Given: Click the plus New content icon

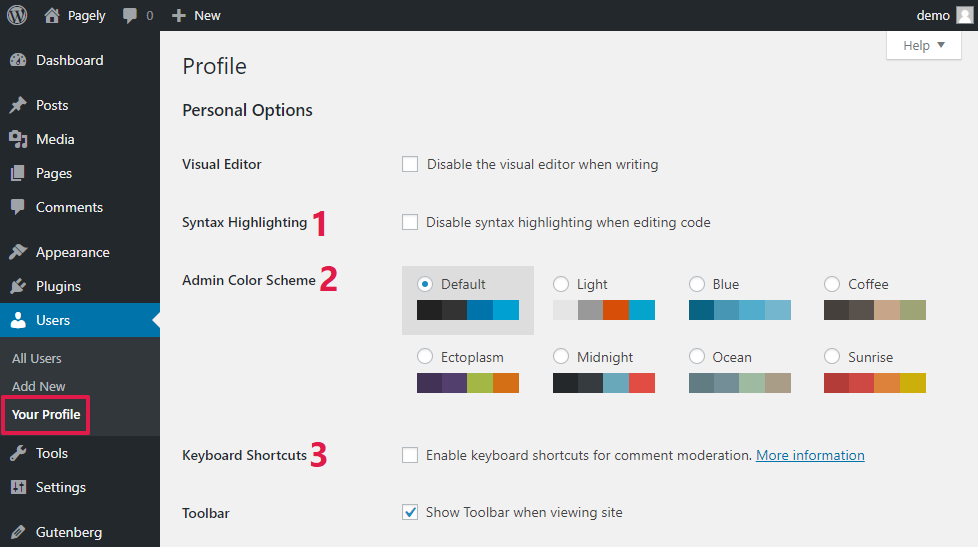Looking at the screenshot, I should click(179, 16).
